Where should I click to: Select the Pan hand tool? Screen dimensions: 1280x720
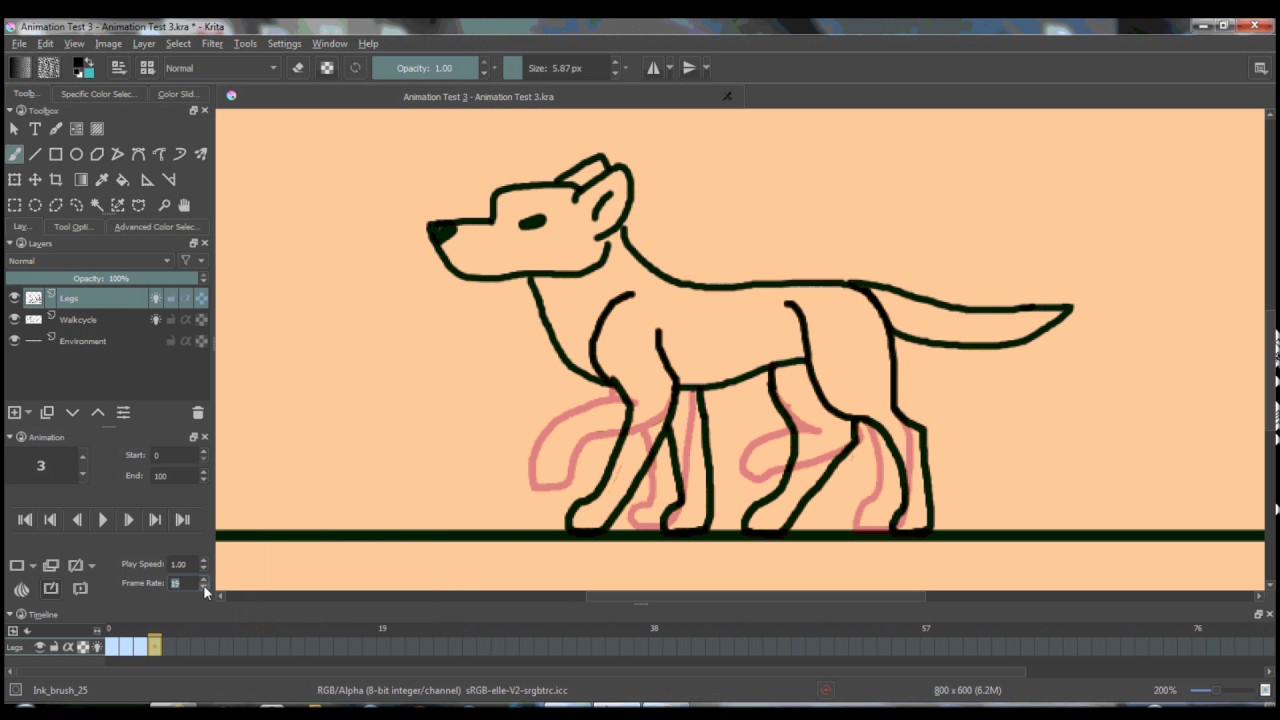[184, 205]
